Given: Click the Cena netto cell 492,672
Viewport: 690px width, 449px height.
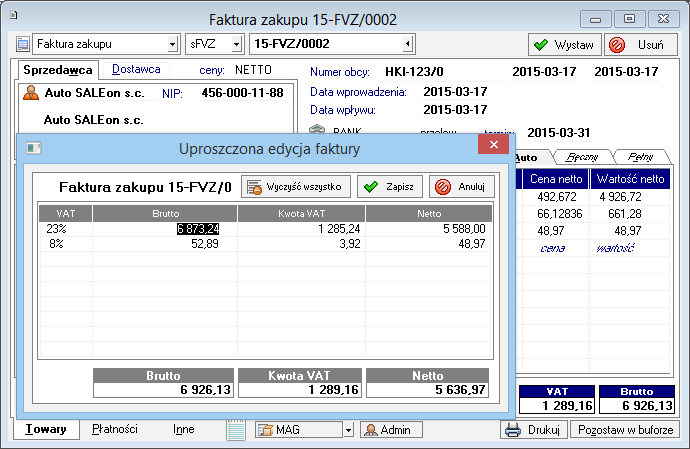Looking at the screenshot, I should click(x=556, y=197).
